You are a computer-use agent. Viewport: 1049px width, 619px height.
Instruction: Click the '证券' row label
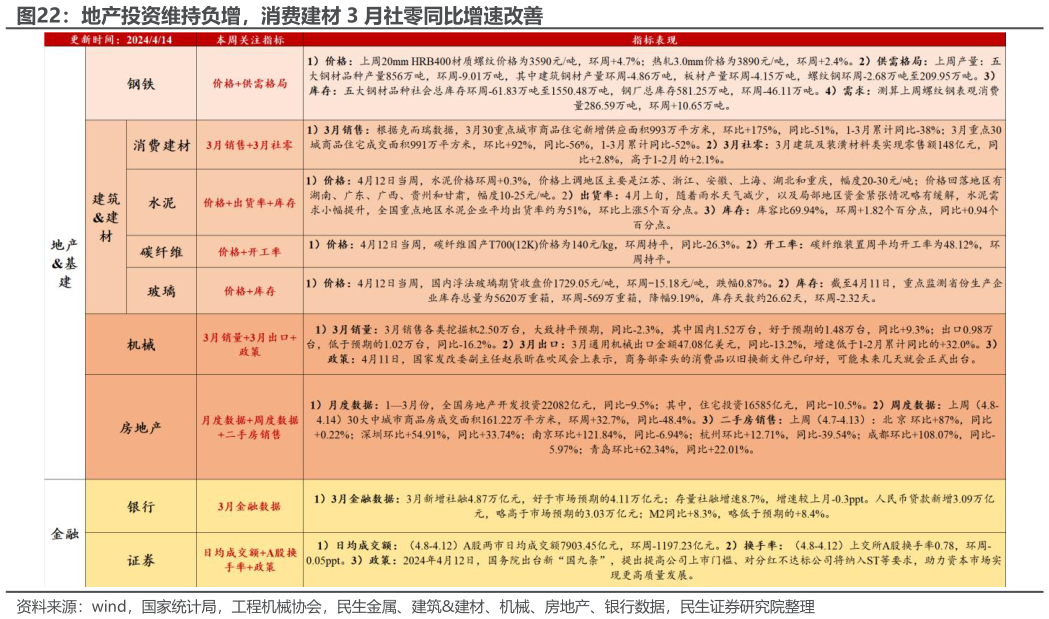click(x=140, y=560)
